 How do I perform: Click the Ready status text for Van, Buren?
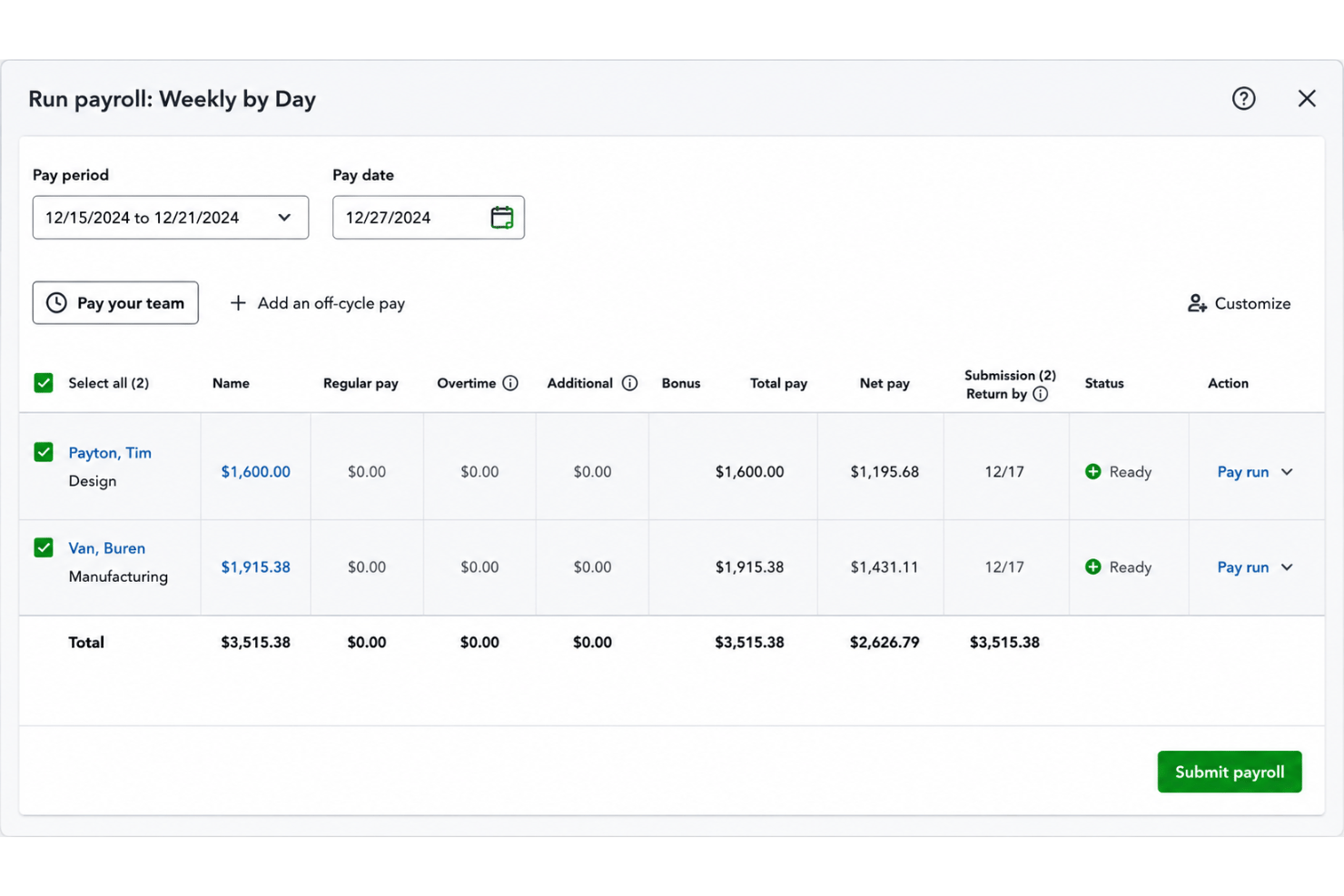[1131, 567]
